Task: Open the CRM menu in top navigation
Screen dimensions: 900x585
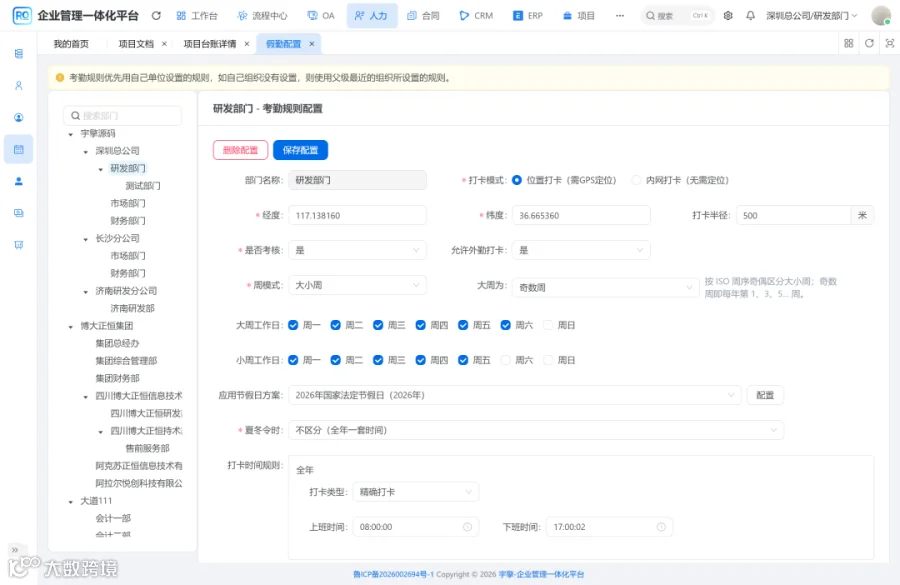Action: (476, 16)
